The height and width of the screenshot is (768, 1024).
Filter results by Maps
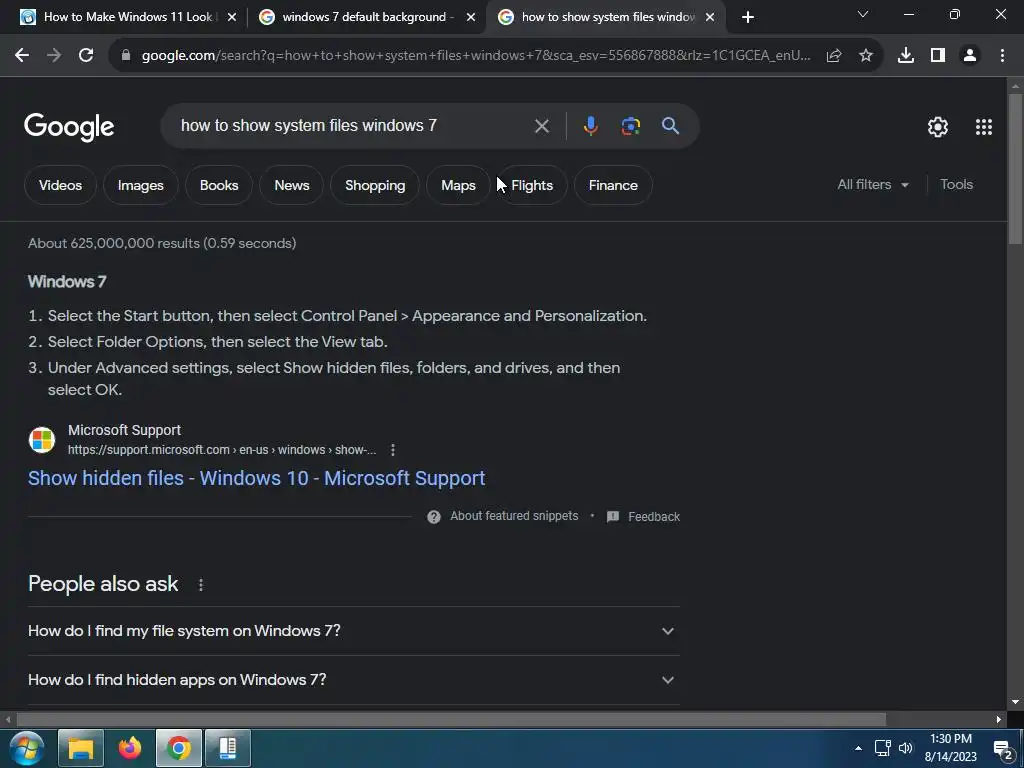[x=458, y=185]
